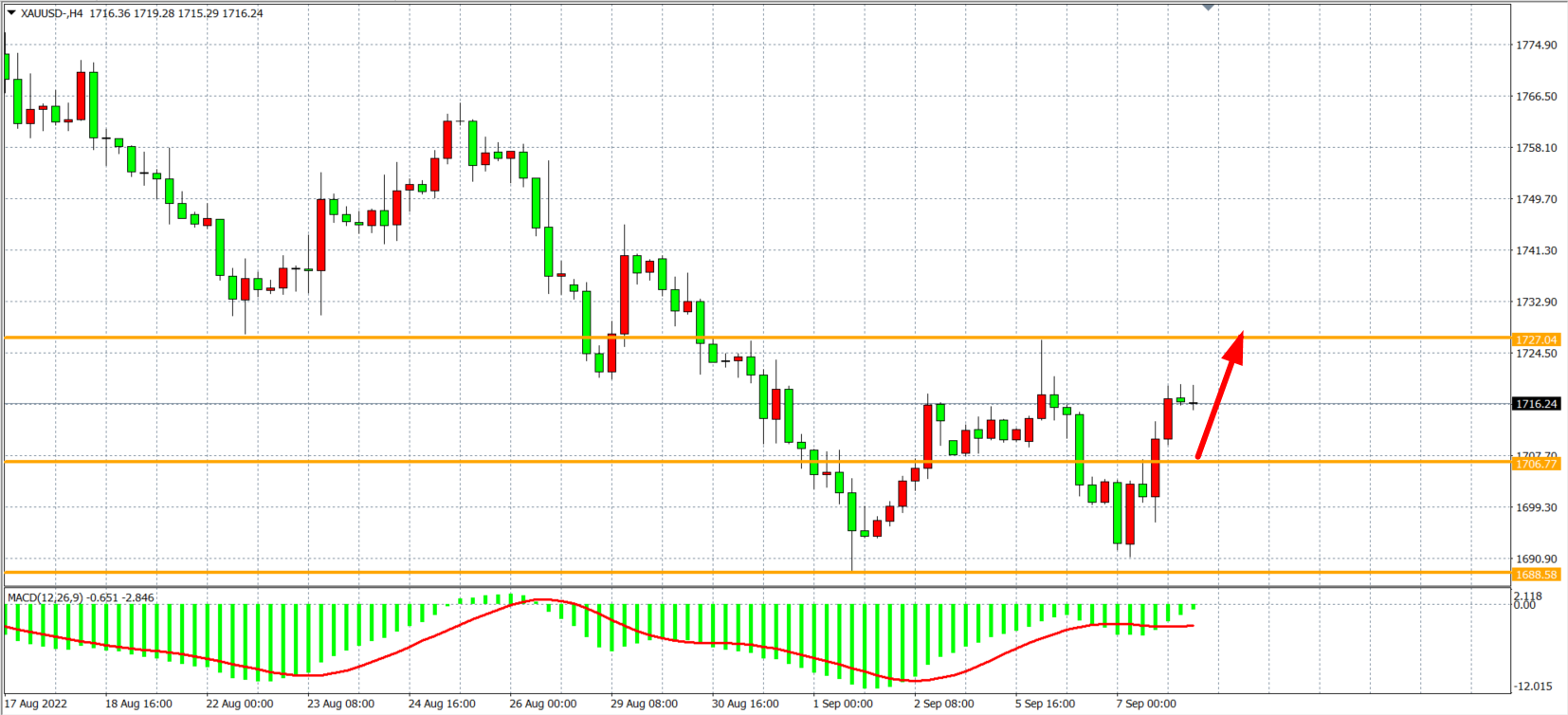Select the orange 1706.77 price label
The image size is (1568, 715).
1536,464
